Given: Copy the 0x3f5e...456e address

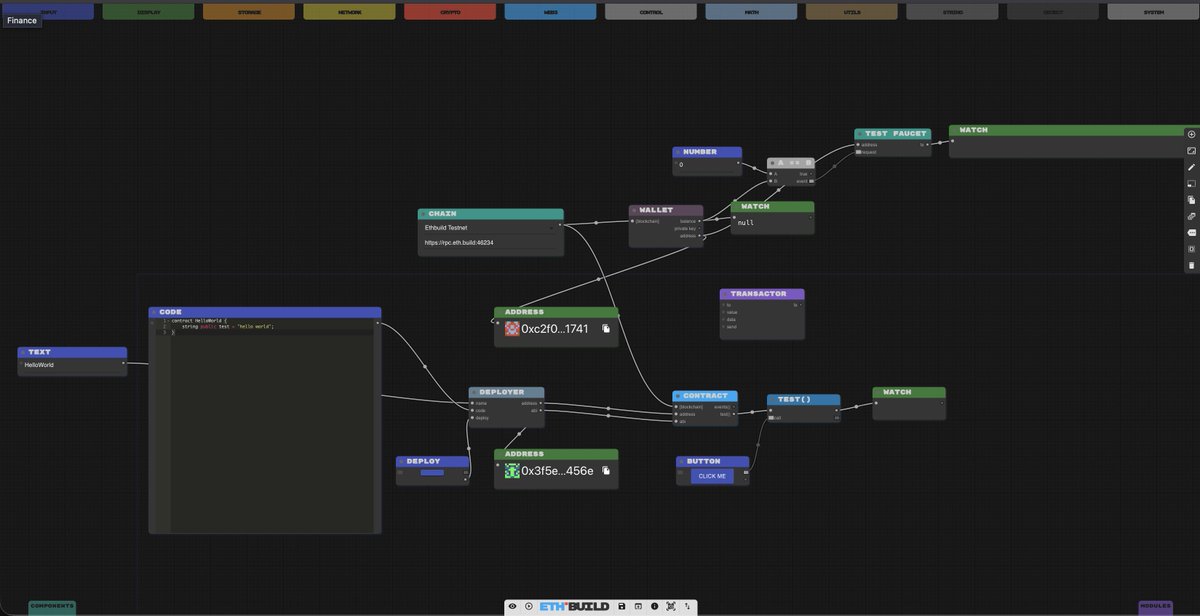Looking at the screenshot, I should [x=606, y=470].
